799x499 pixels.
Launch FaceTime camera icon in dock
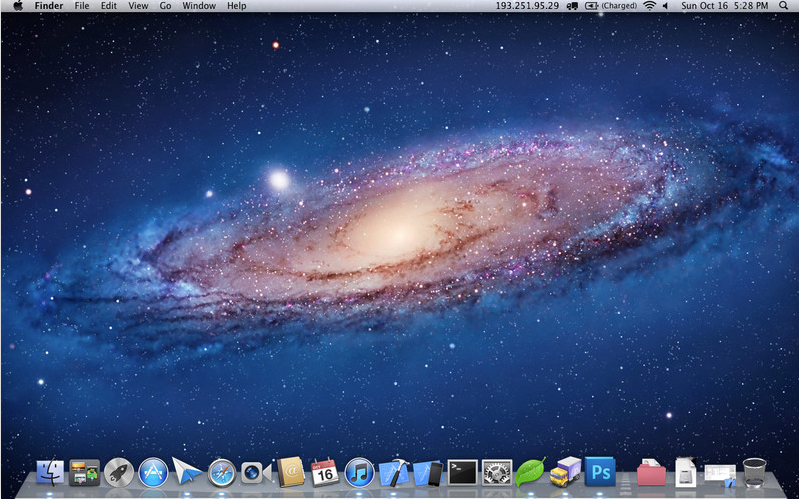click(x=256, y=472)
